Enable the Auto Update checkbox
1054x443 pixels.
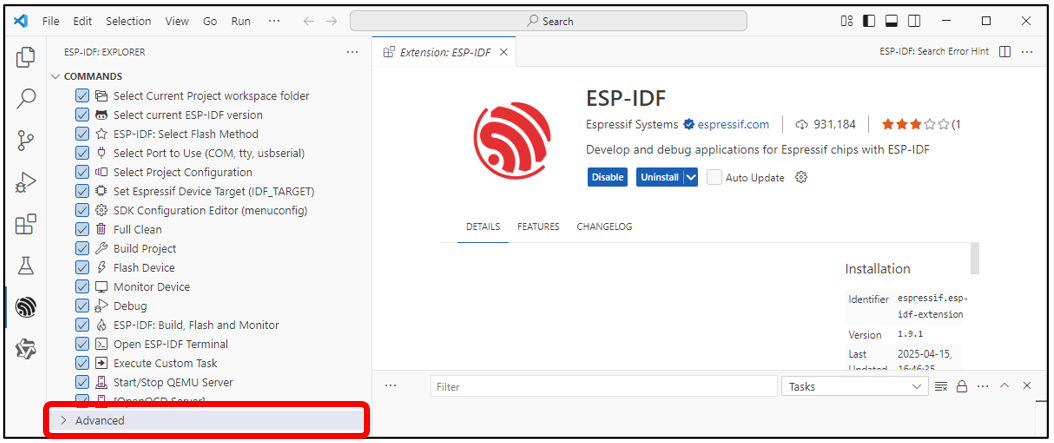point(715,177)
